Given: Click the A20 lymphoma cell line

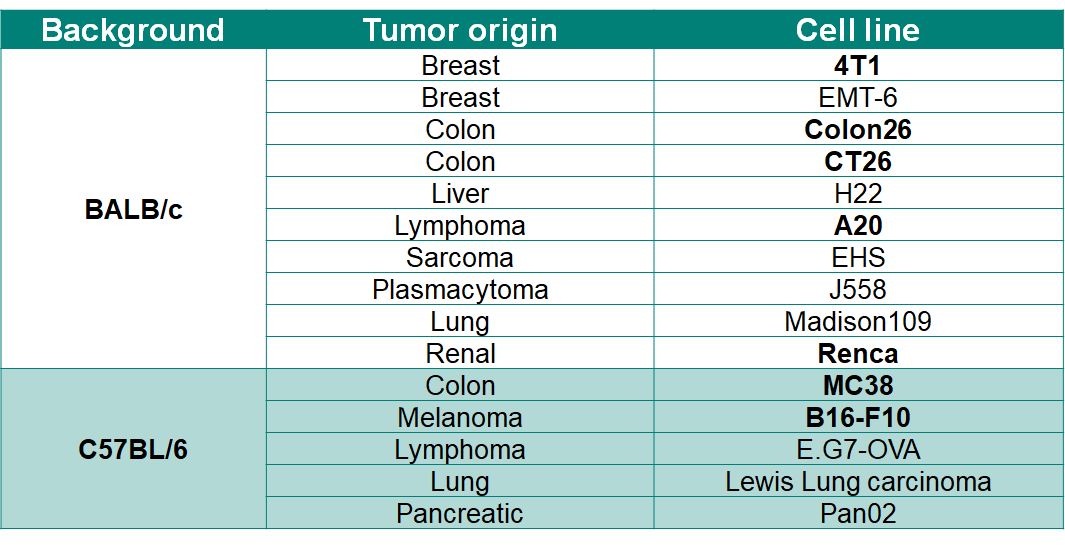Looking at the screenshot, I should click(x=857, y=226).
